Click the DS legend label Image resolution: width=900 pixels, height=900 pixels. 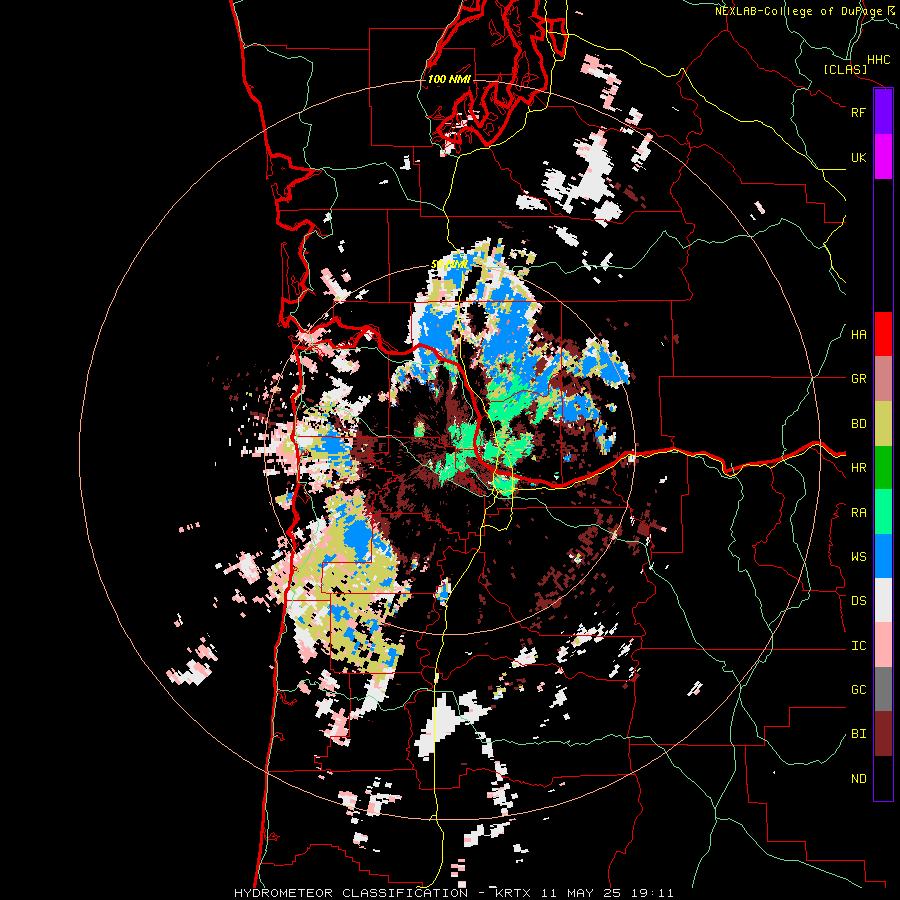(858, 601)
